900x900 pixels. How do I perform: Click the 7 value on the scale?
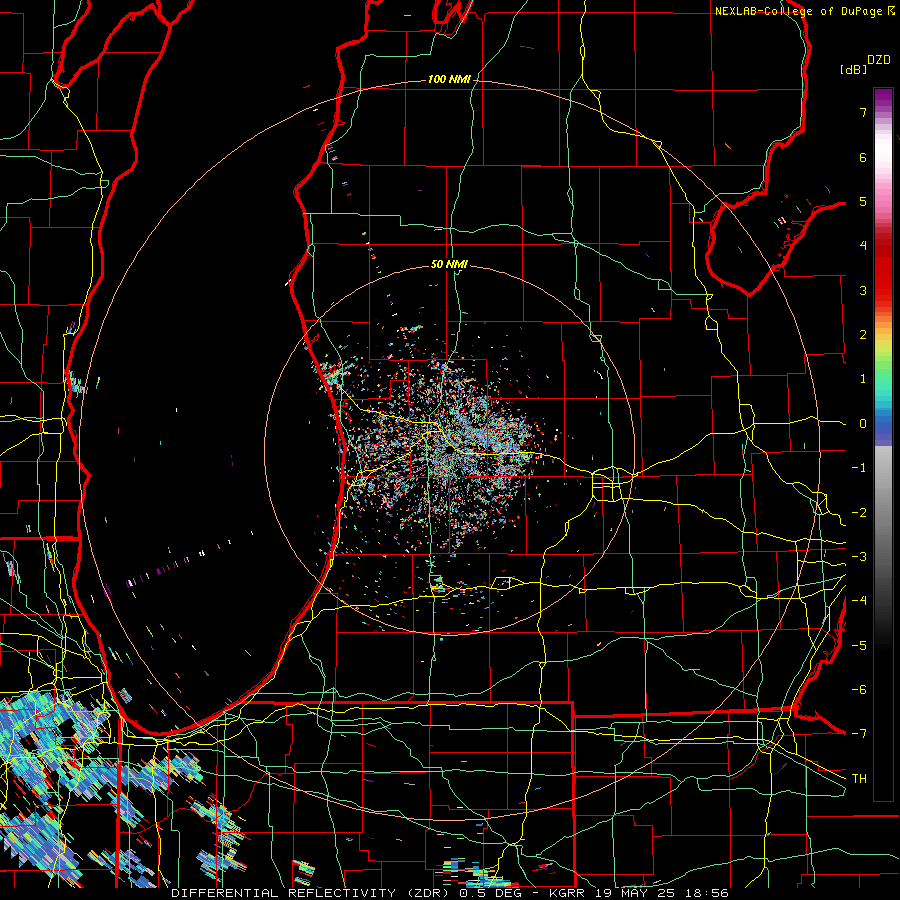863,112
